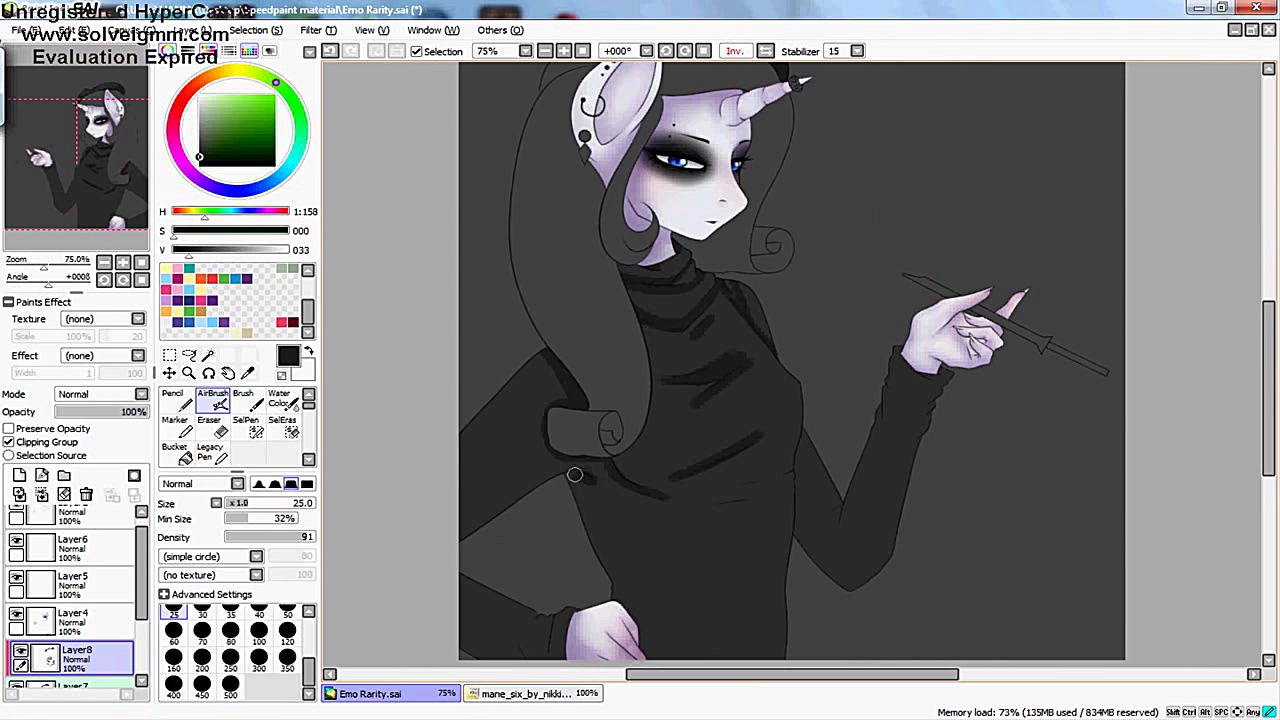Select Selection Source radio button
This screenshot has width=1280, height=720.
pyautogui.click(x=9, y=455)
